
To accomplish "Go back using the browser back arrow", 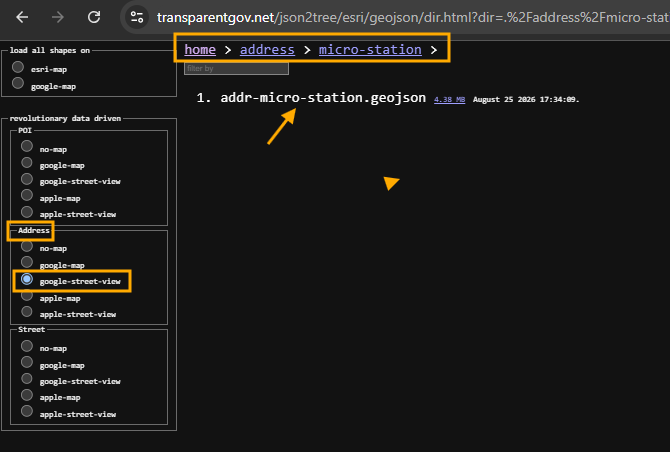I will tap(22, 17).
